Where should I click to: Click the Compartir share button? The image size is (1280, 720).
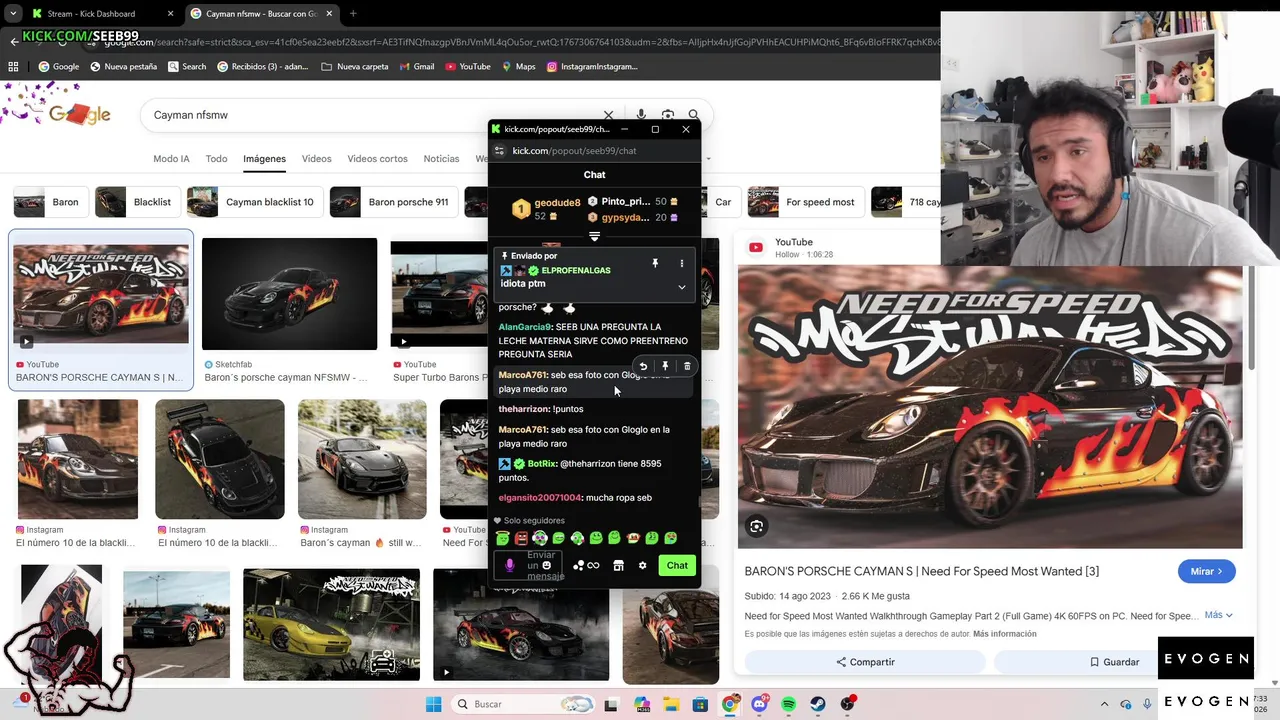865,662
